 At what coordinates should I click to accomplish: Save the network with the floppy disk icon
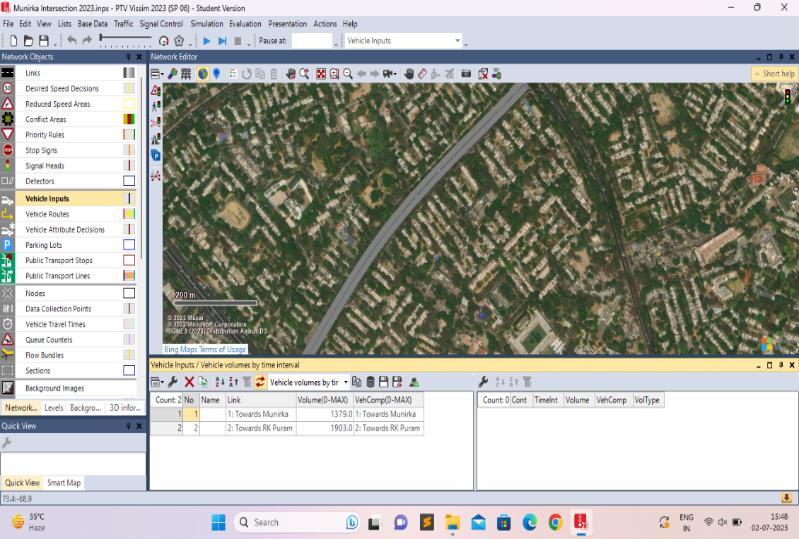tap(44, 41)
